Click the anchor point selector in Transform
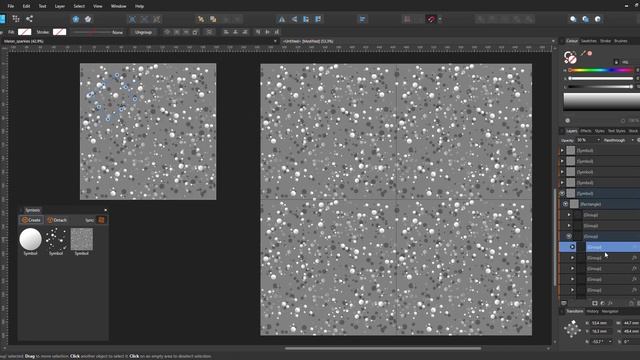 pos(572,329)
